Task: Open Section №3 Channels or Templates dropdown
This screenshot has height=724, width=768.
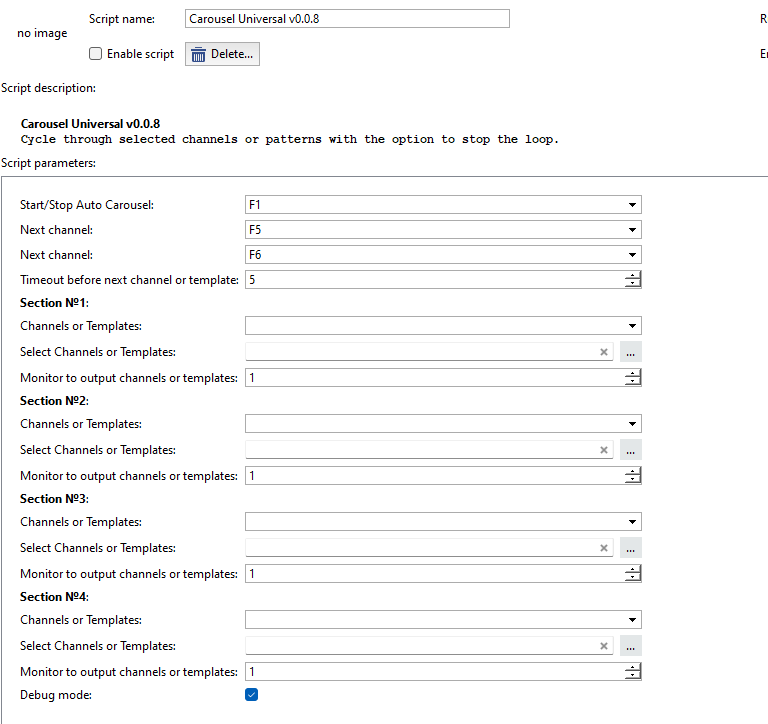Action: [x=443, y=522]
